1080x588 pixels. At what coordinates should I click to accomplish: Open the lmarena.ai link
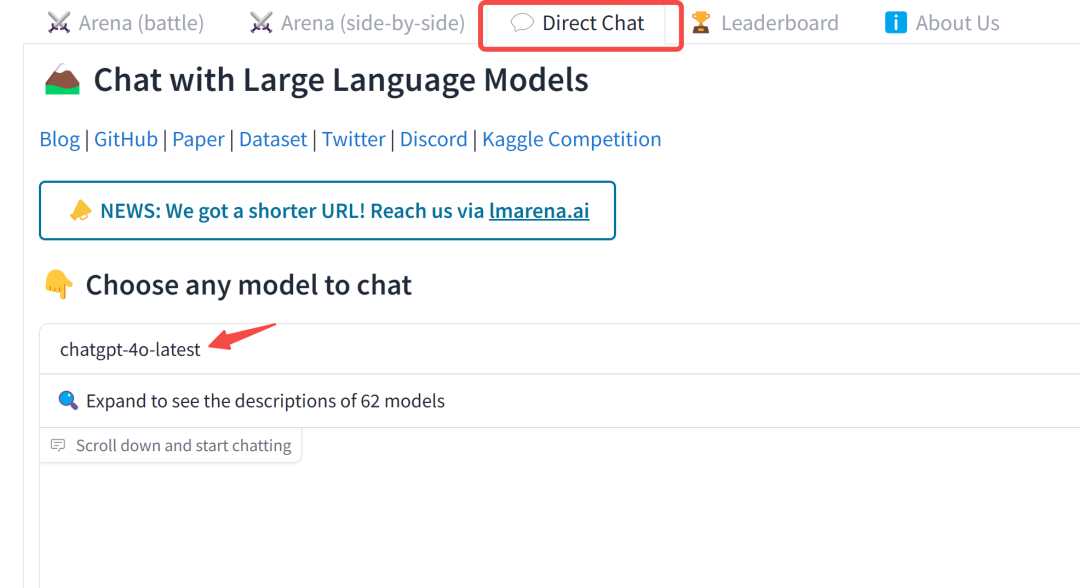coord(539,211)
